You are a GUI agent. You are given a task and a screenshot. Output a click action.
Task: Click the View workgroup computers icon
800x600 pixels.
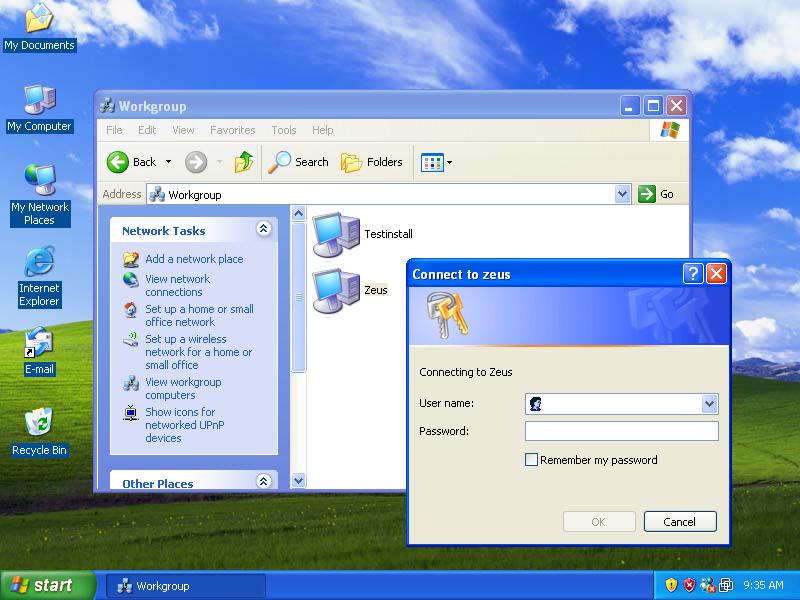point(131,383)
